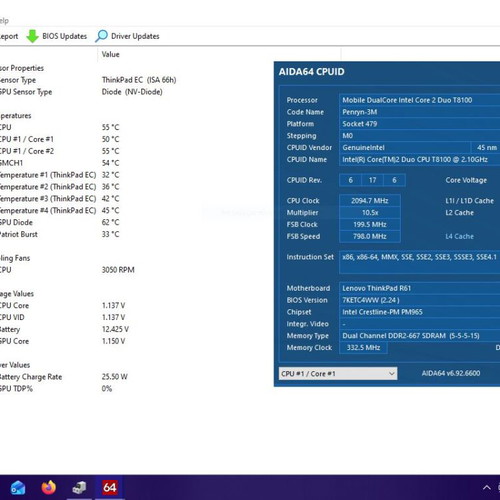Screen dimensions: 500x500
Task: Click the green BIOS Updates arrow icon
Action: 32,36
